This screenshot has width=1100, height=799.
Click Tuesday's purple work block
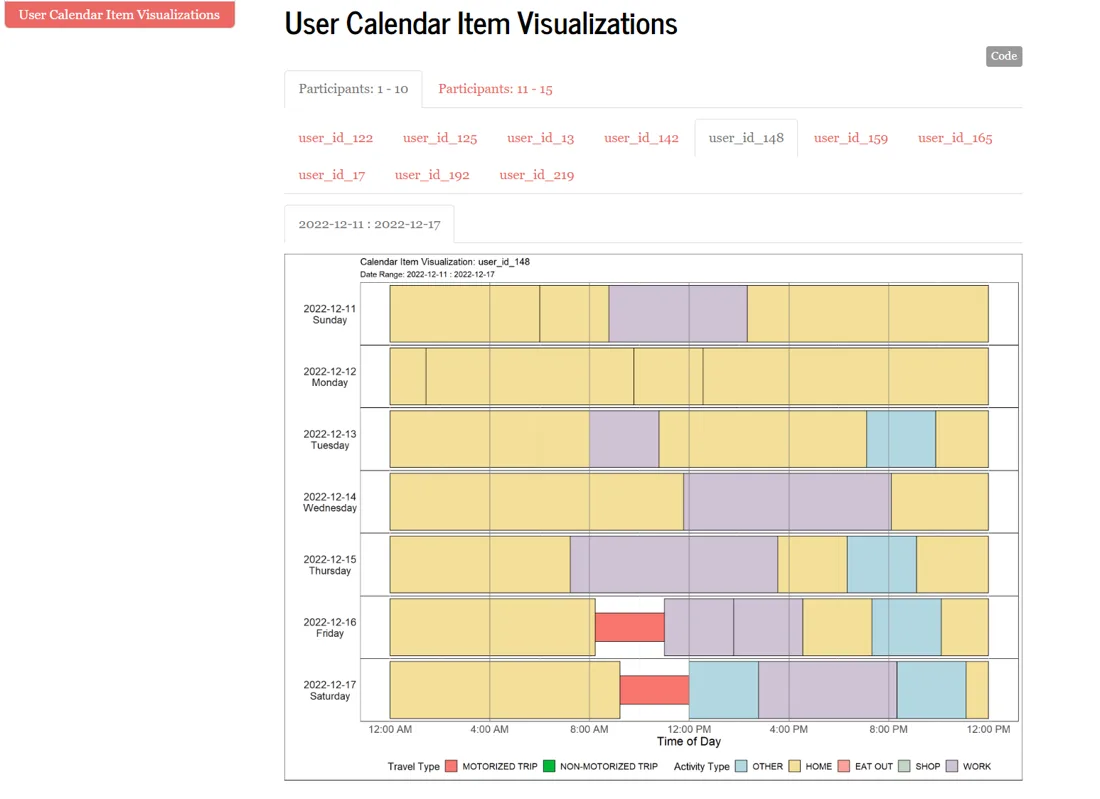[624, 439]
